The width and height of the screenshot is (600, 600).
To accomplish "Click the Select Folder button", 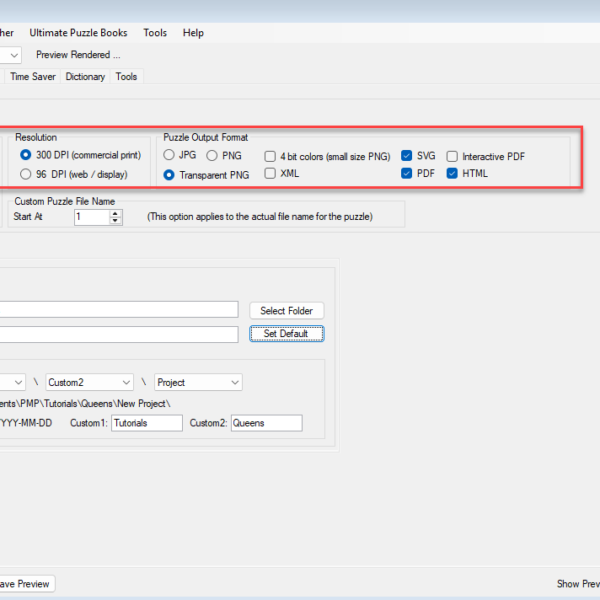I will click(x=286, y=311).
